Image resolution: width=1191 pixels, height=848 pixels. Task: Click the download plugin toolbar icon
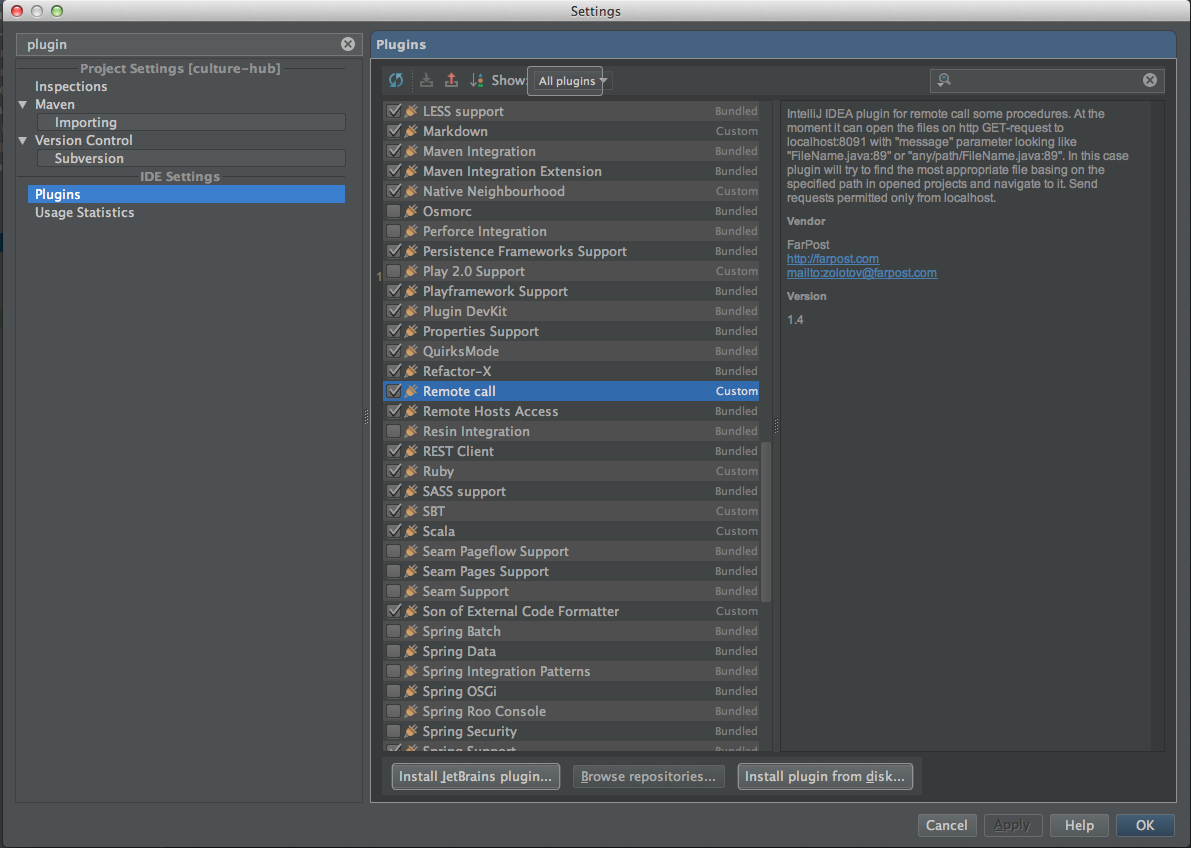coord(426,81)
